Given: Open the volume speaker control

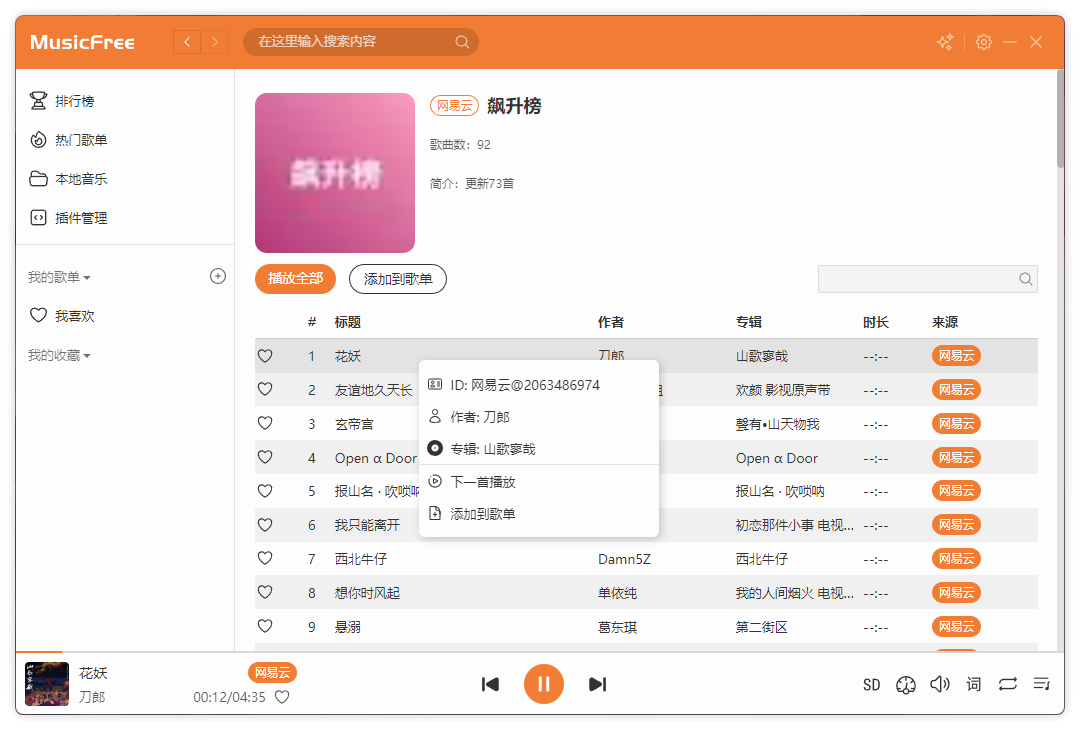Looking at the screenshot, I should pyautogui.click(x=939, y=684).
